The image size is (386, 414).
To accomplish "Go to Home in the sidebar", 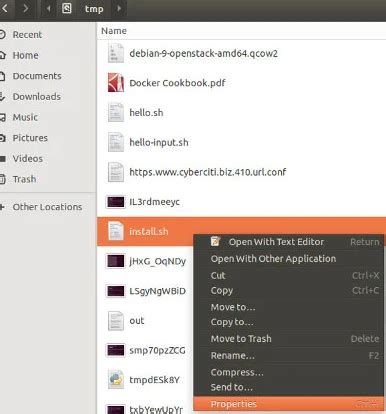I will click(x=25, y=55).
